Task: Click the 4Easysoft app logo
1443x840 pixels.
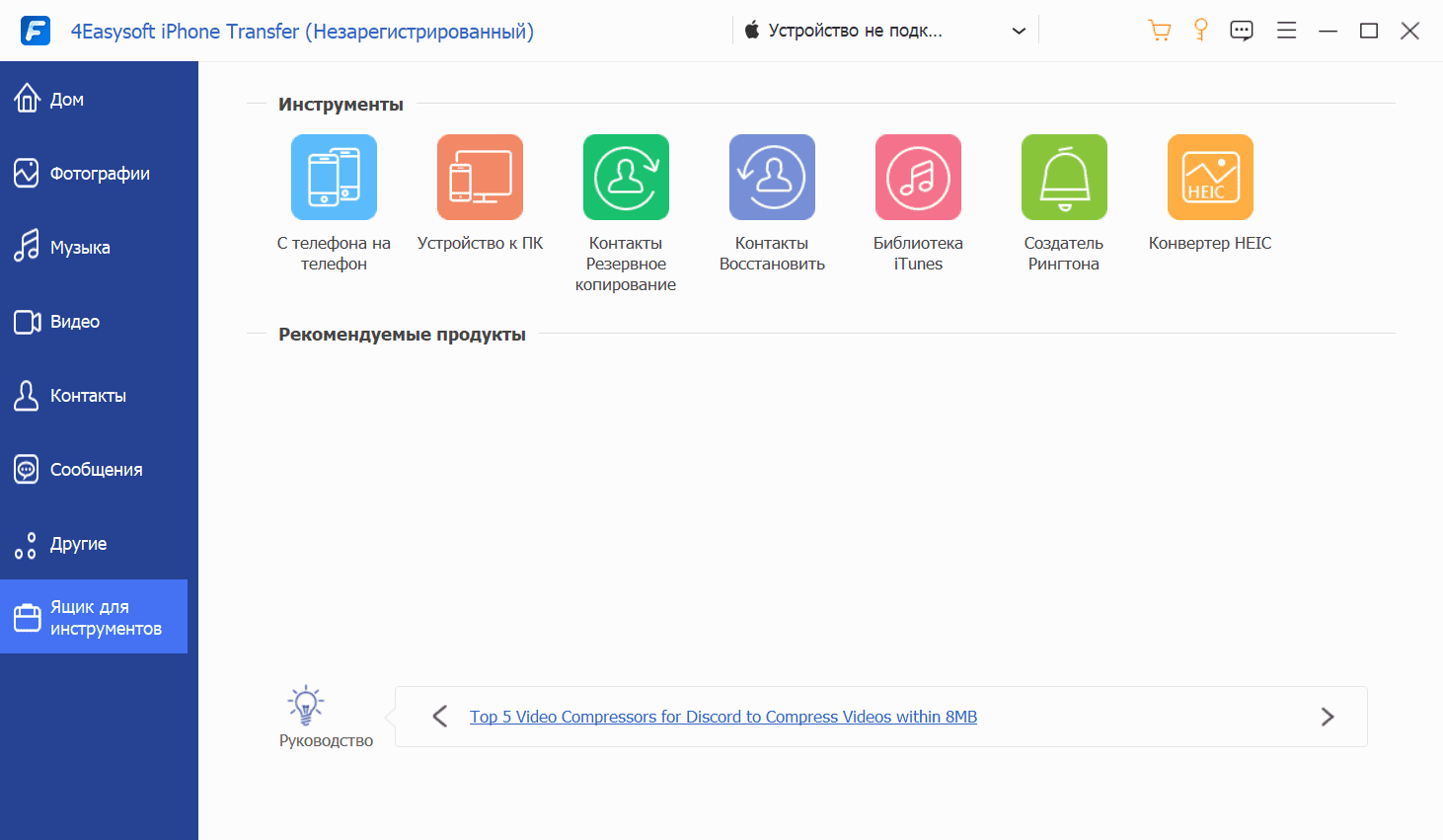Action: tap(36, 31)
